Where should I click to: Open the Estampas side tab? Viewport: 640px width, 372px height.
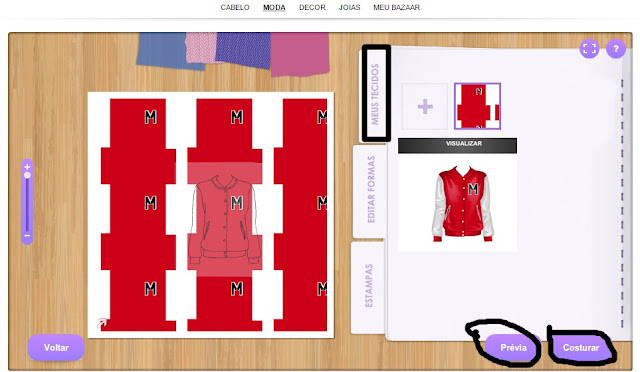pos(369,286)
